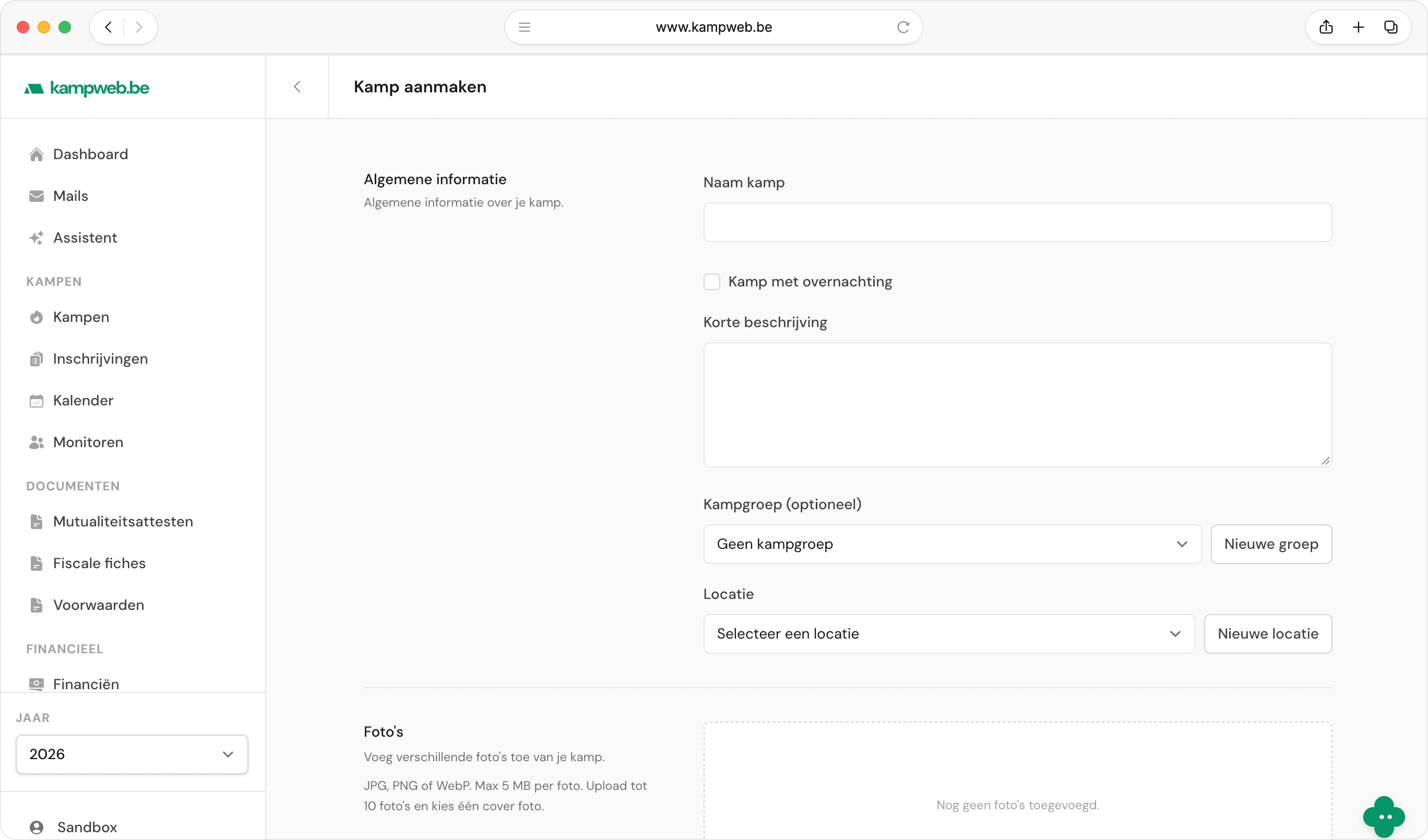Click the Voorwaarden document icon
Viewport: 1428px width, 840px height.
pos(36,606)
